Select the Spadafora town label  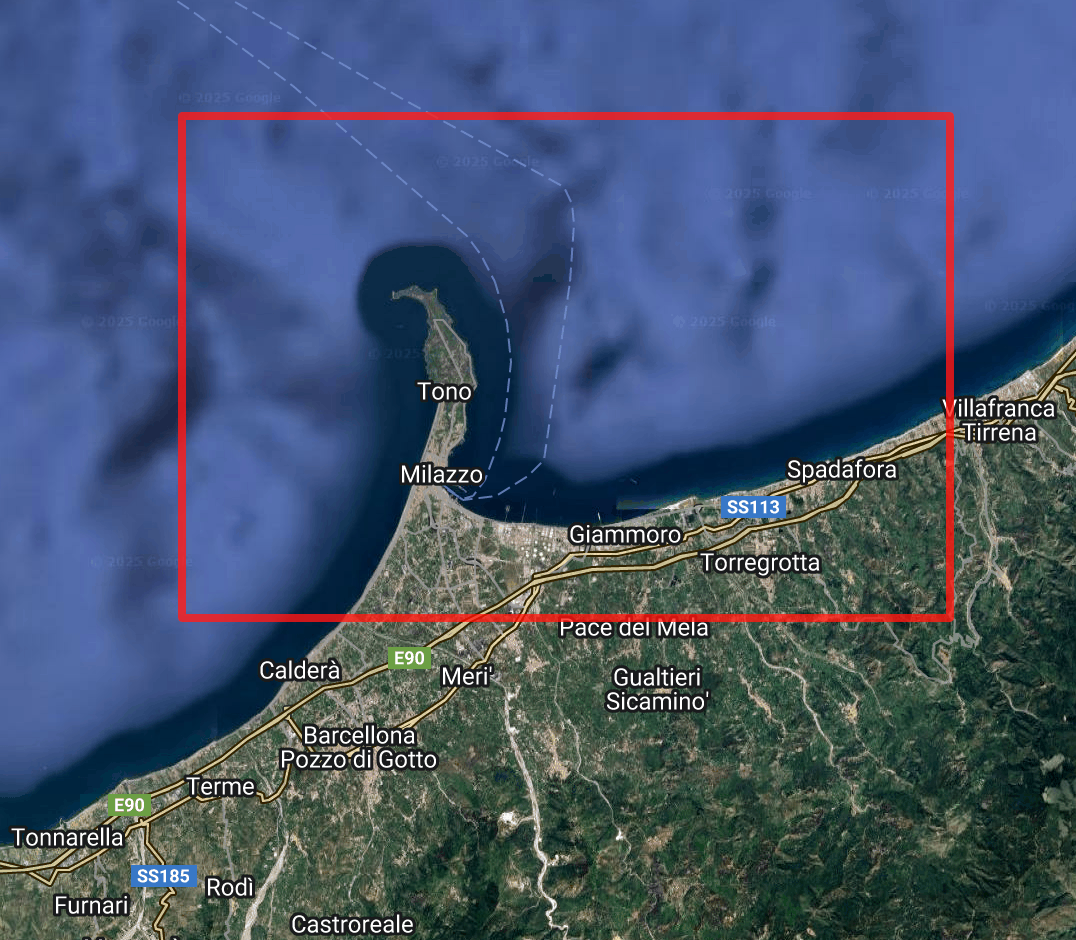pyautogui.click(x=842, y=469)
